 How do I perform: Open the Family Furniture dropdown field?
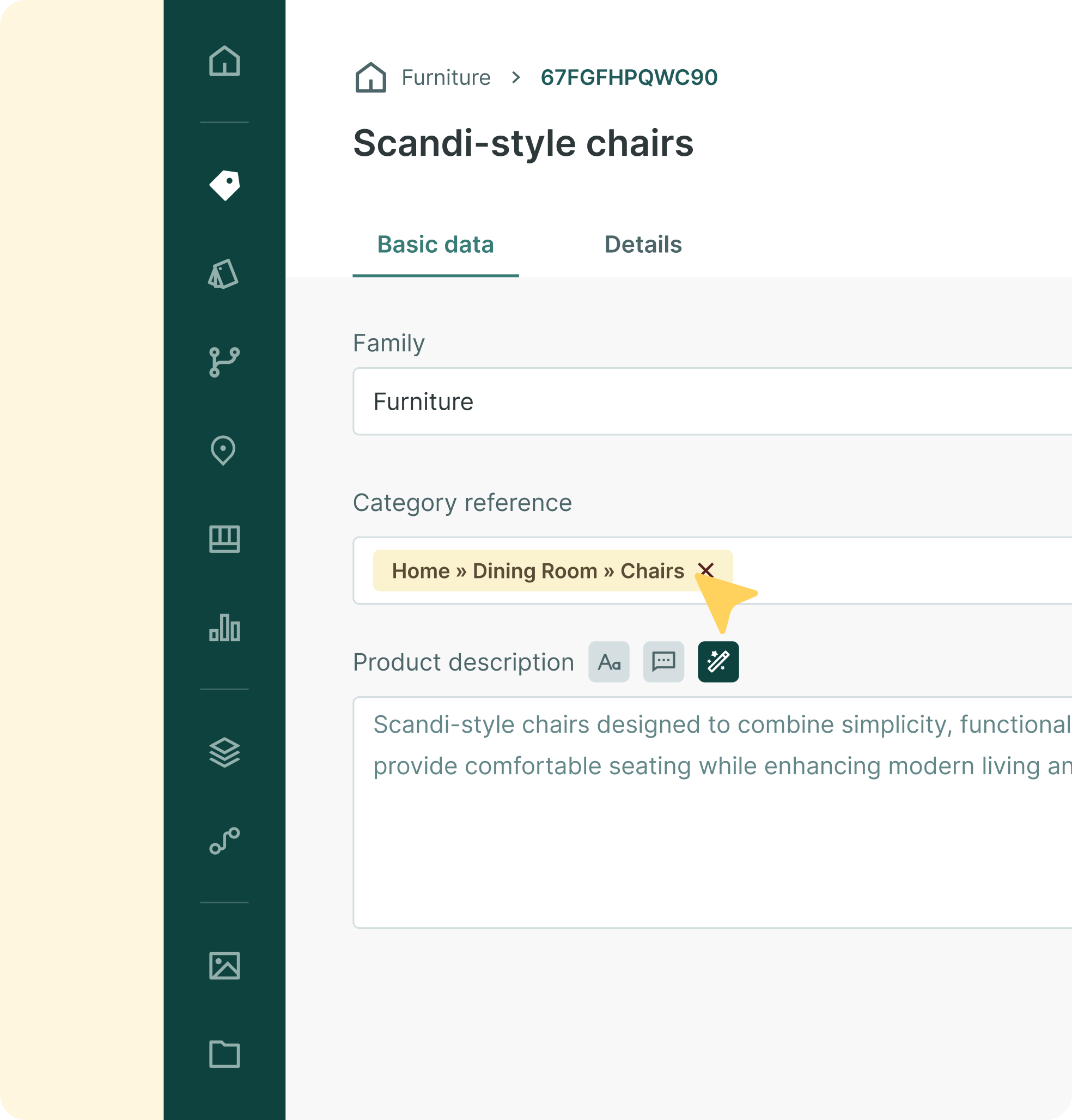709,401
